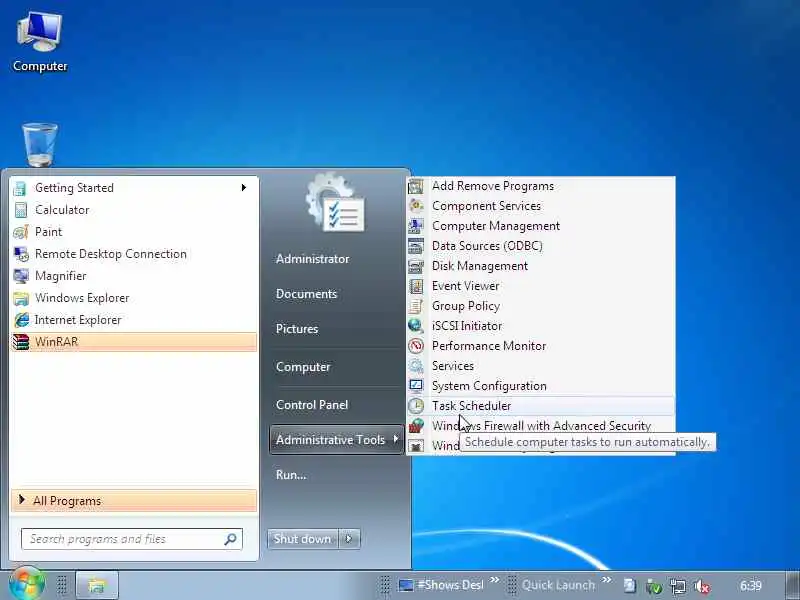
Task: Click the Services gear icon
Action: click(416, 366)
